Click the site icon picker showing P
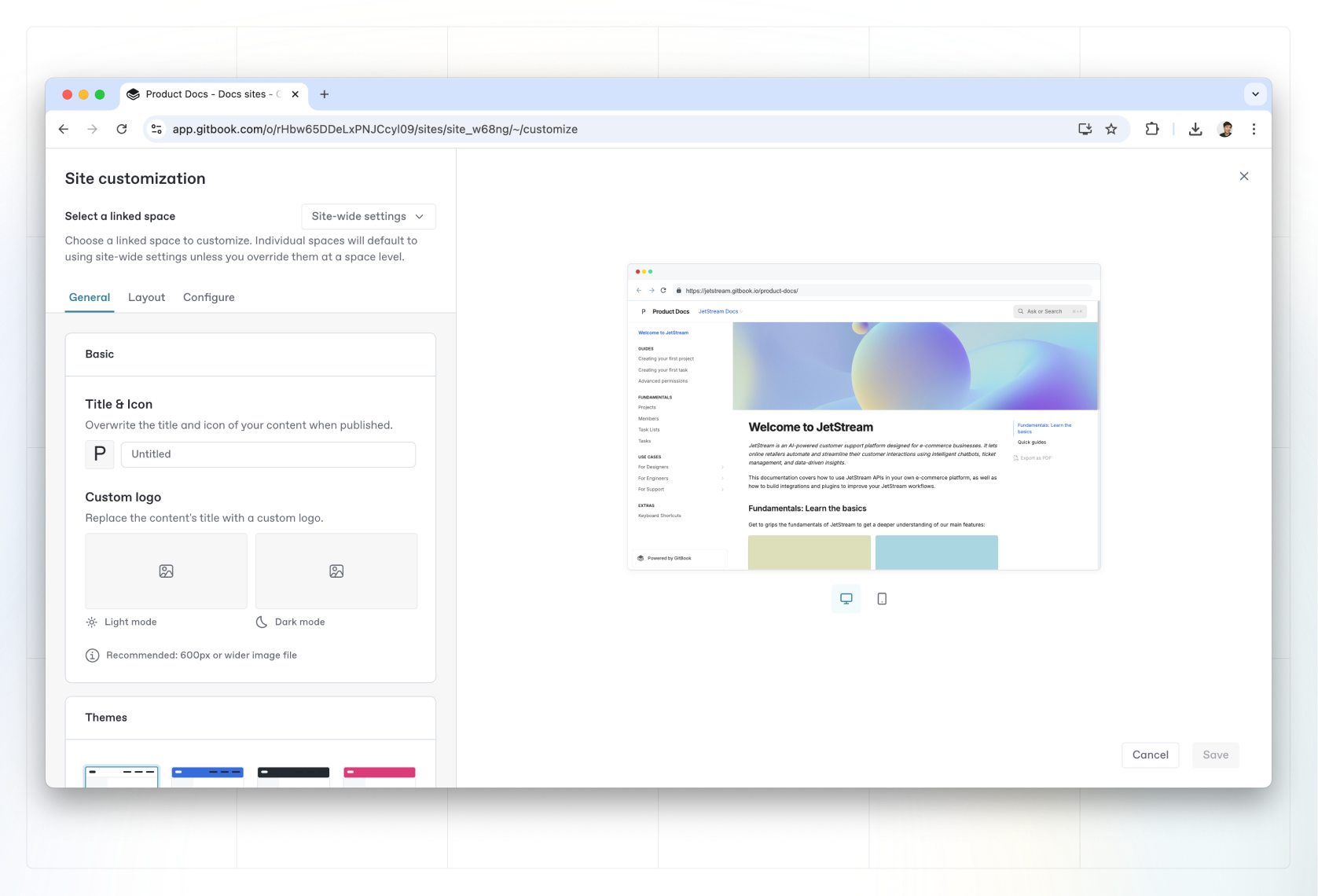The height and width of the screenshot is (896, 1318). (x=100, y=454)
